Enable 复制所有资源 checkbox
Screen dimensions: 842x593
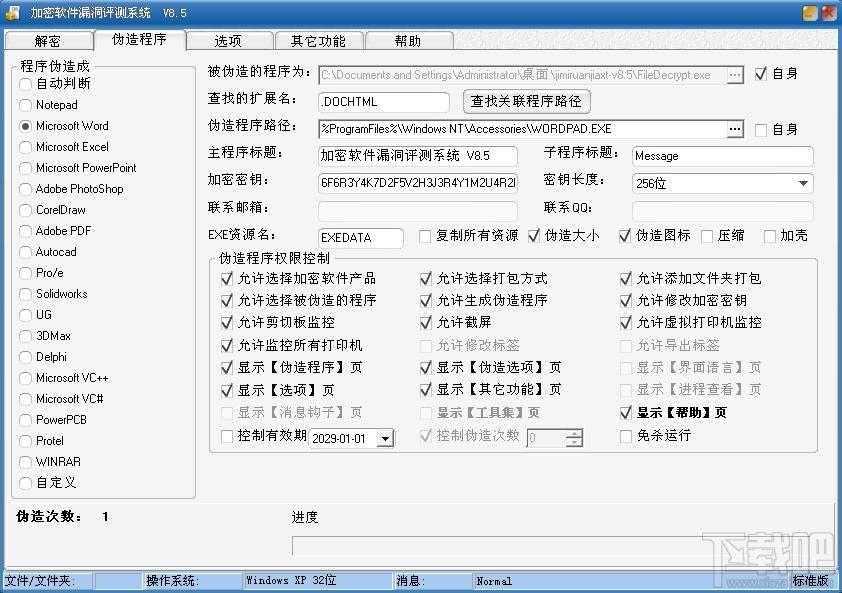point(425,236)
